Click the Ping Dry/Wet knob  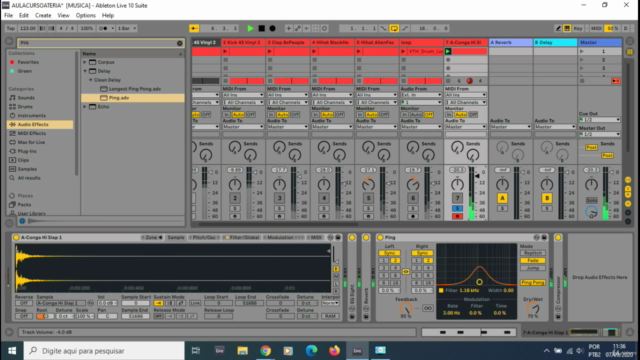coord(532,308)
